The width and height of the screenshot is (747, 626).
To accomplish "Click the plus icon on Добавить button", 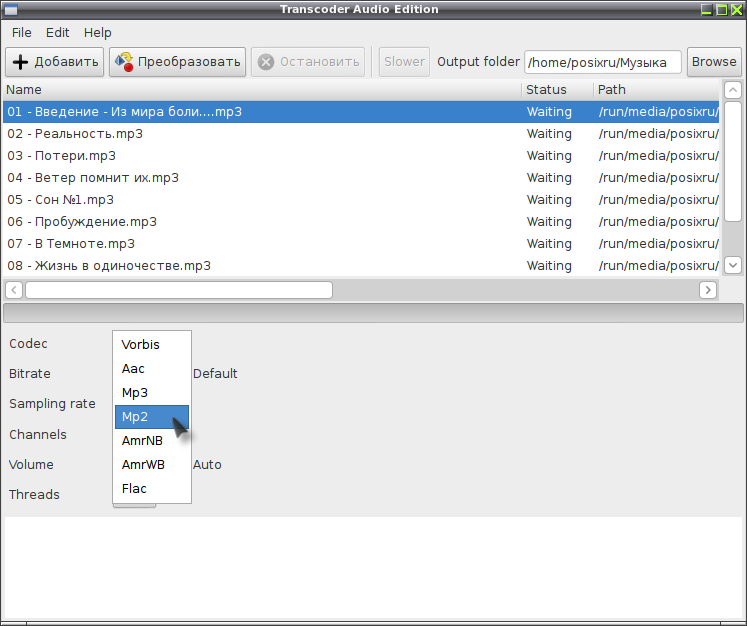I will 20,62.
